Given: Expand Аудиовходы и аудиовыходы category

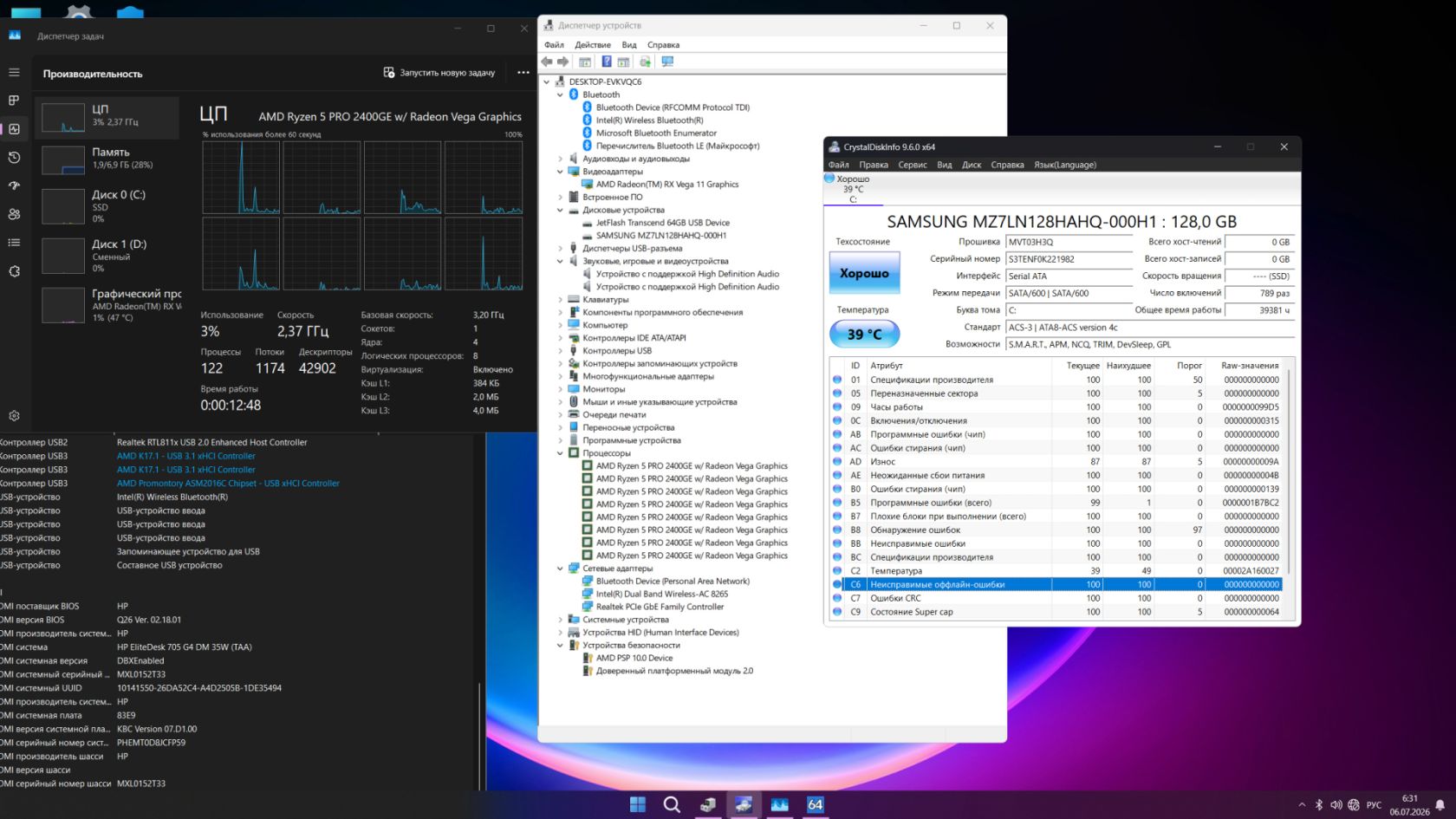Looking at the screenshot, I should pos(560,159).
